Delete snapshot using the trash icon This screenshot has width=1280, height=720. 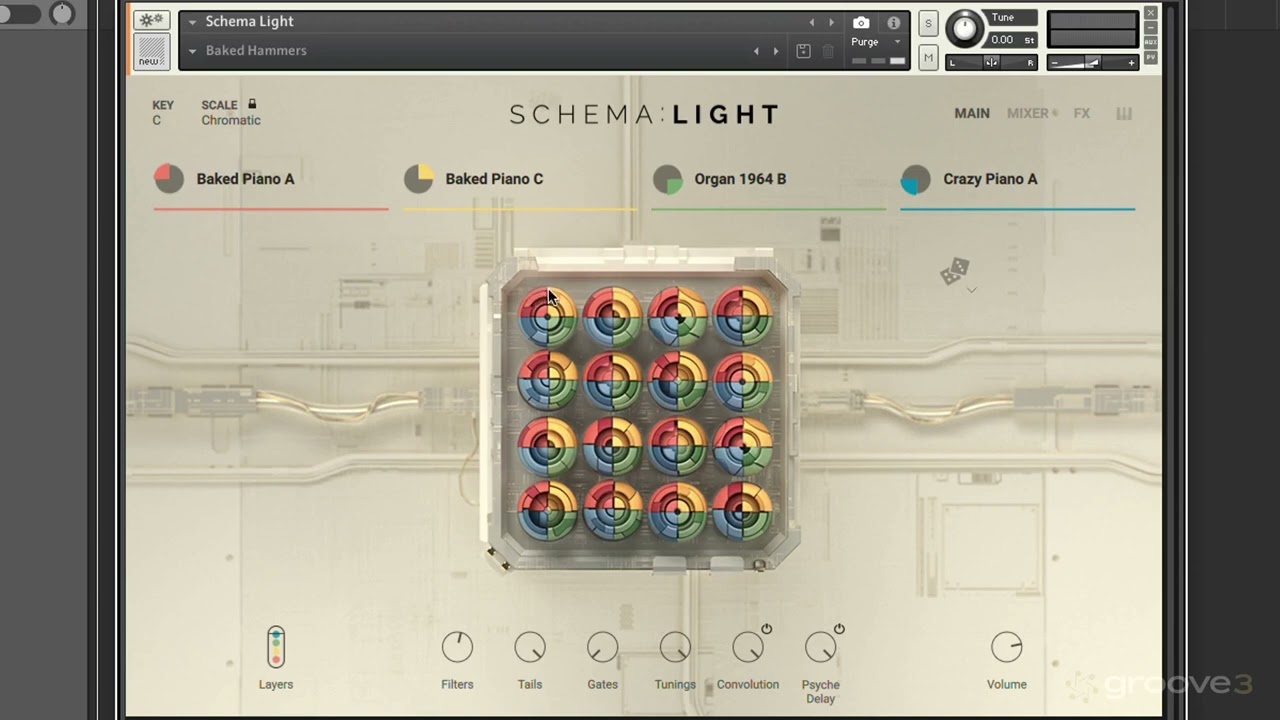[x=828, y=51]
